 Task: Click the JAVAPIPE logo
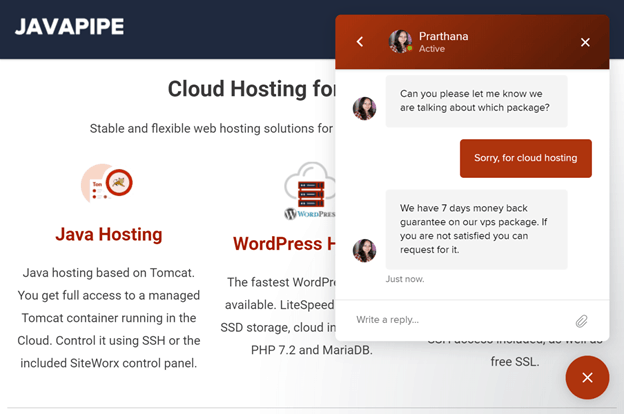[69, 27]
